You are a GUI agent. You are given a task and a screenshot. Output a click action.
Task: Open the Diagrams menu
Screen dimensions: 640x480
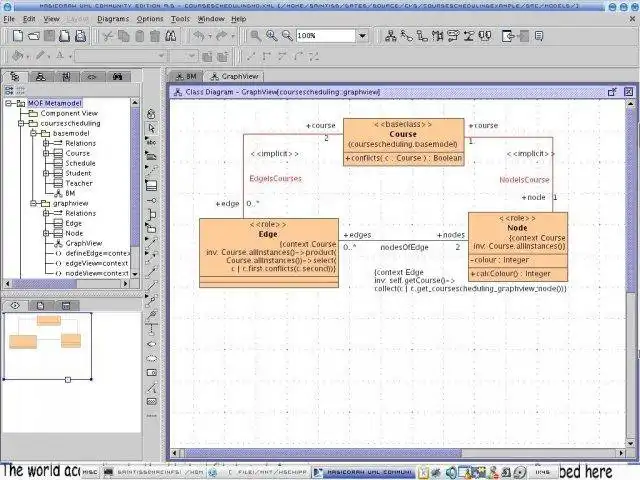point(113,19)
